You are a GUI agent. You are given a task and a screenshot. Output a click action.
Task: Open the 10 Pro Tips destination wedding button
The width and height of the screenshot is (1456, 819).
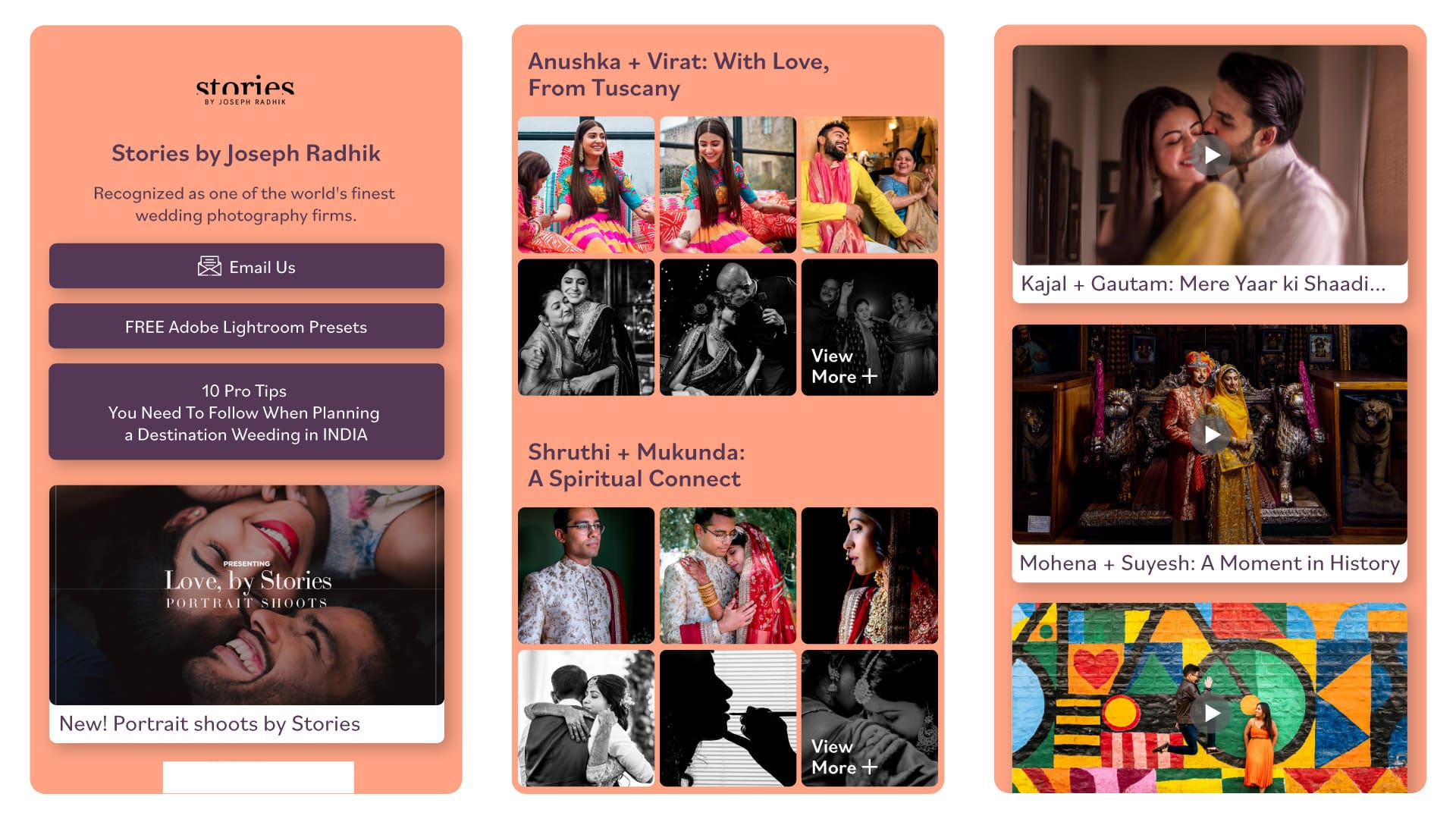pyautogui.click(x=246, y=412)
